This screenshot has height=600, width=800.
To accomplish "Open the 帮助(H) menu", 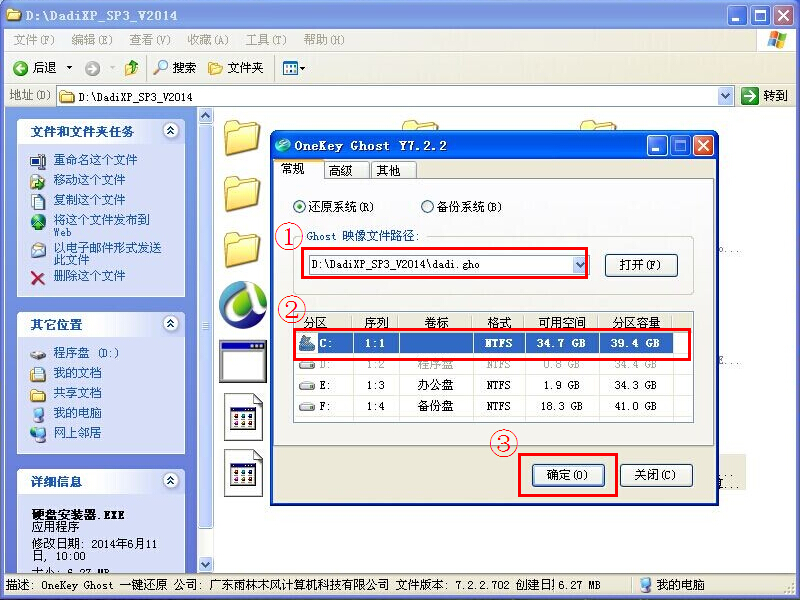I will 324,40.
